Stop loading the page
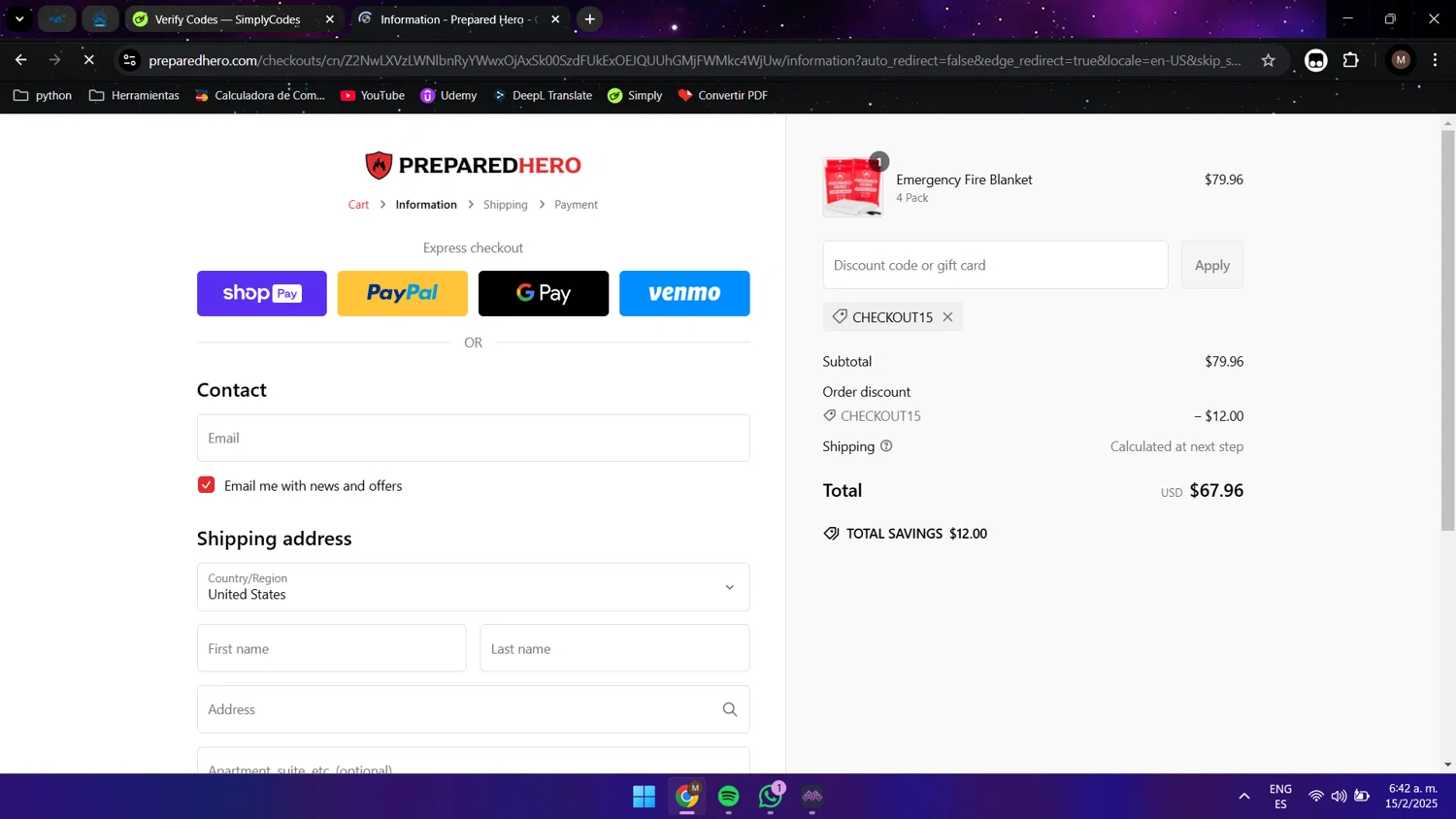1456x819 pixels. [x=88, y=60]
